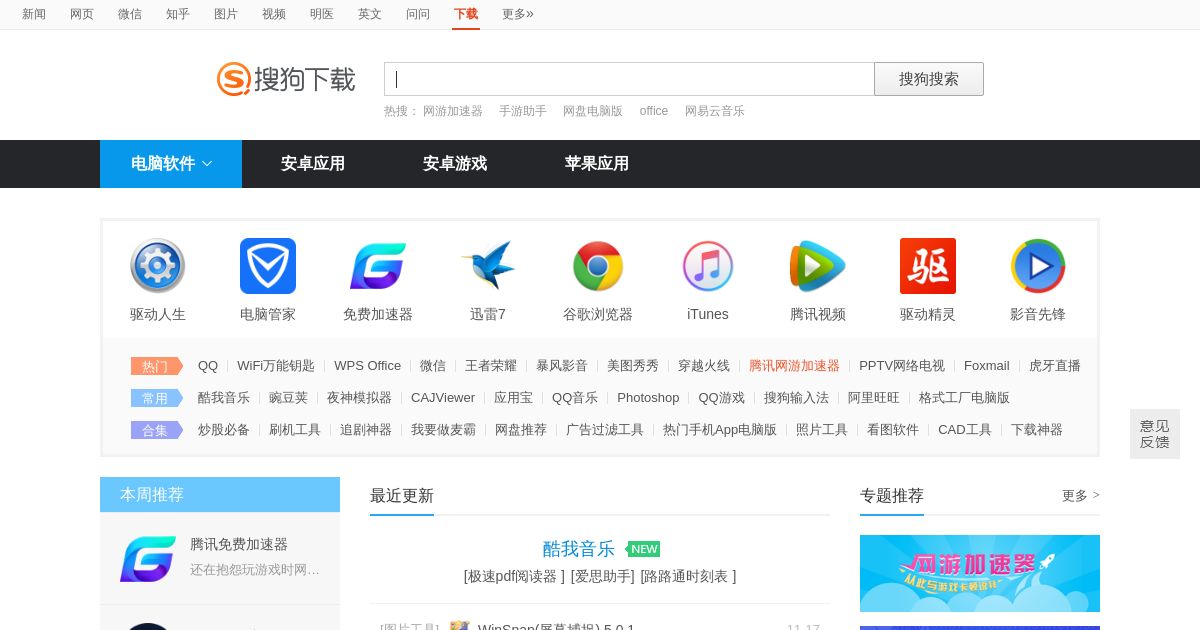Open 更多» in the top navigation

click(518, 14)
